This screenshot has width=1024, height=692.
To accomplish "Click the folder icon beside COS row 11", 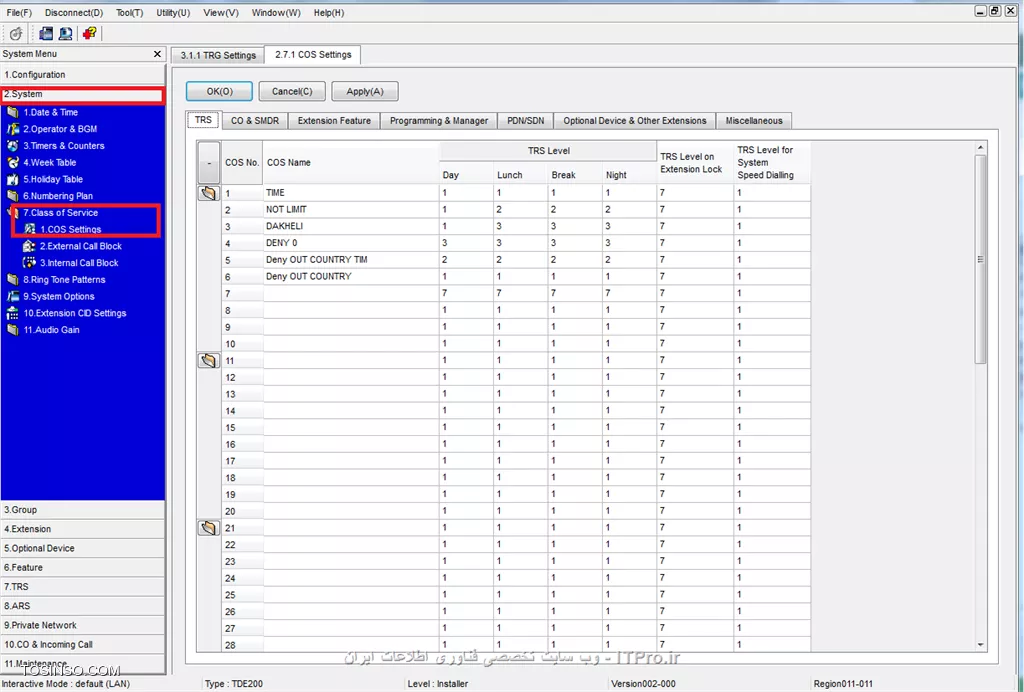I will pyautogui.click(x=208, y=360).
